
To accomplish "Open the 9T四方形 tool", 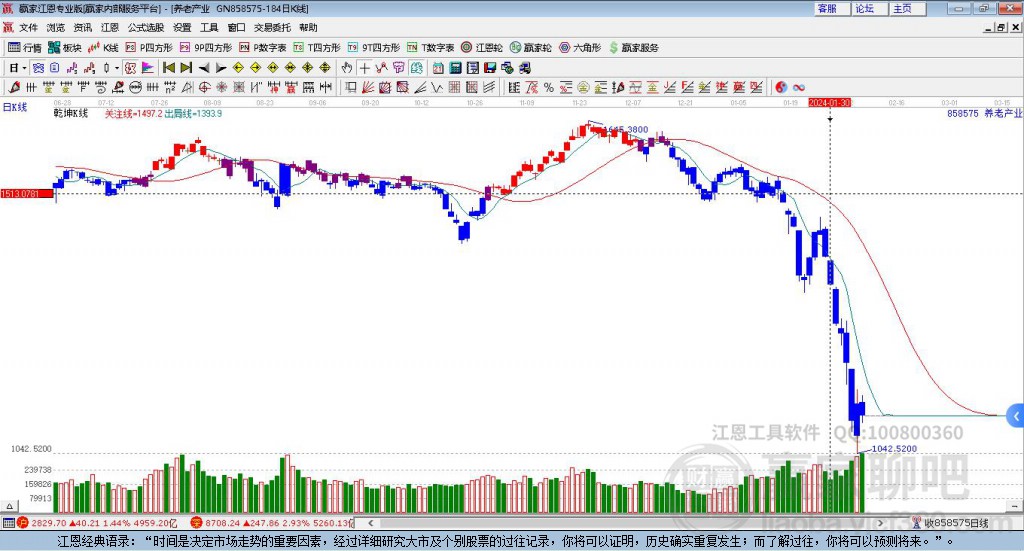I will (x=374, y=48).
